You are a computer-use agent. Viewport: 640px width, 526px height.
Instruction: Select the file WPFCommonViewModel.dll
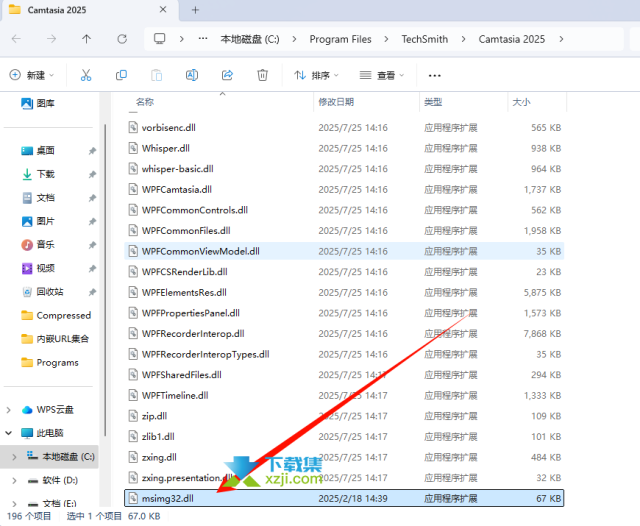click(x=344, y=251)
